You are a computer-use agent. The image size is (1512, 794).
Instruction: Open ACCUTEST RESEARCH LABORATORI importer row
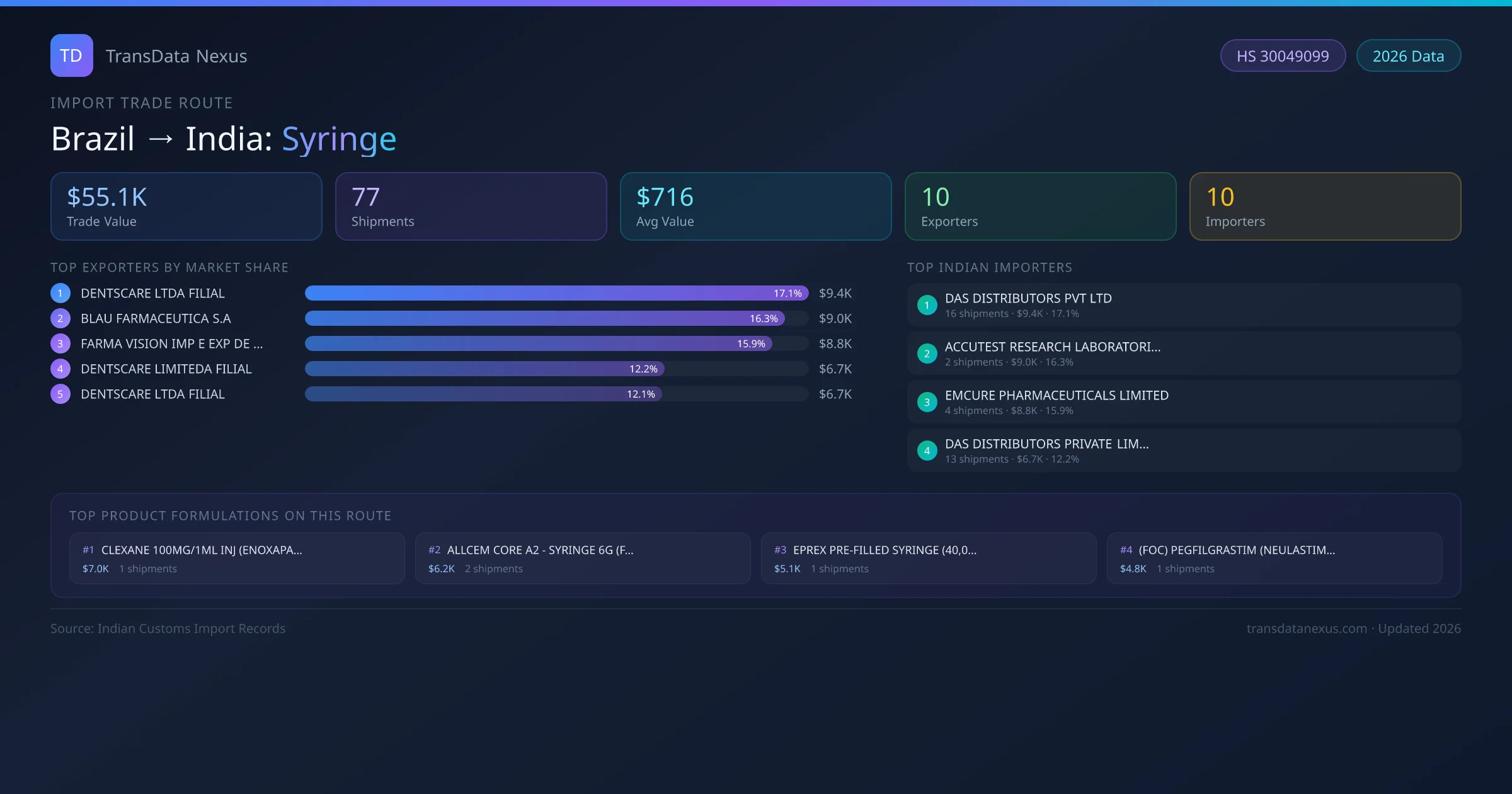[1183, 354]
